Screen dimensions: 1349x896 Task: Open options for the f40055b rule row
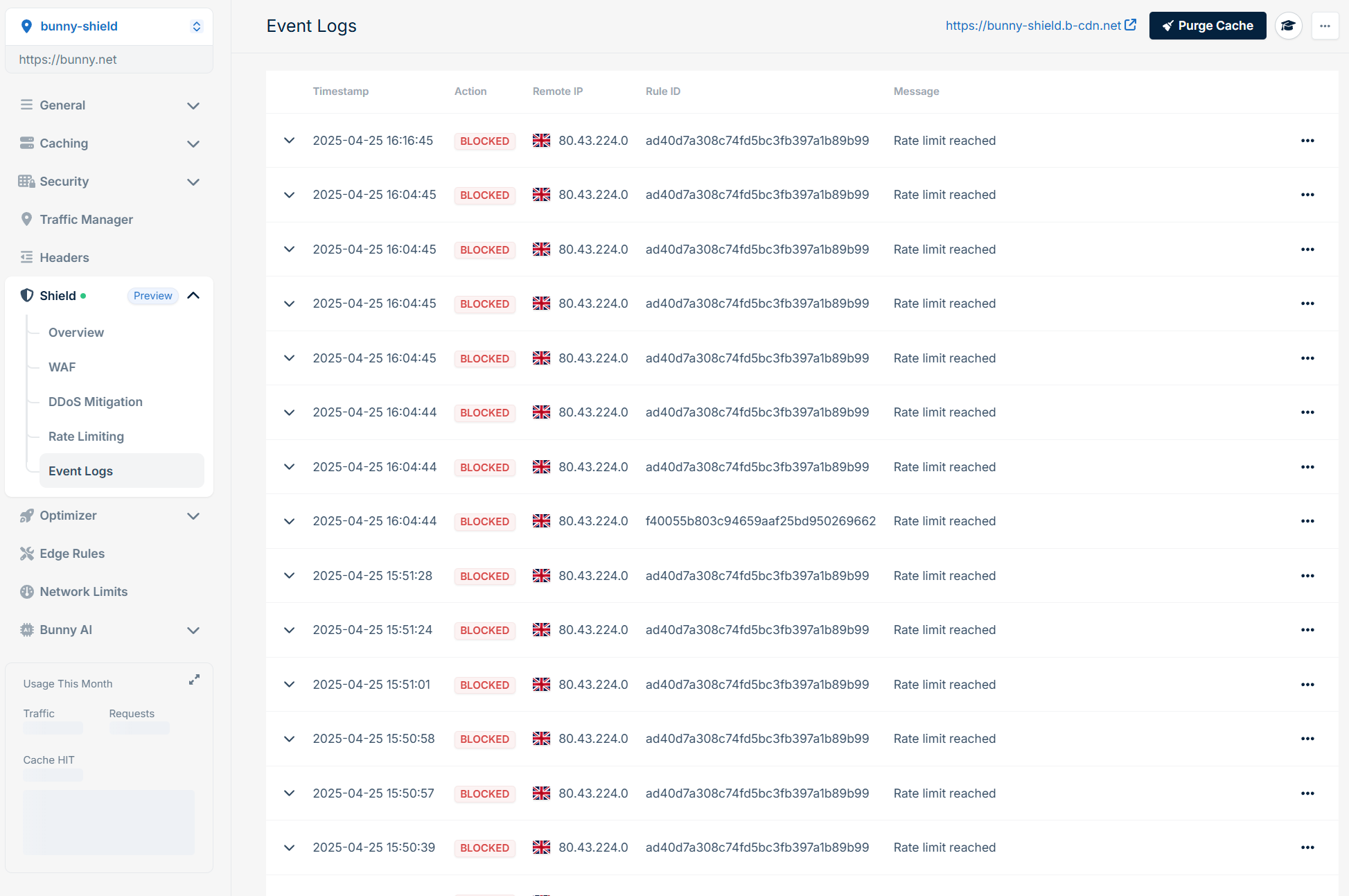1307,521
